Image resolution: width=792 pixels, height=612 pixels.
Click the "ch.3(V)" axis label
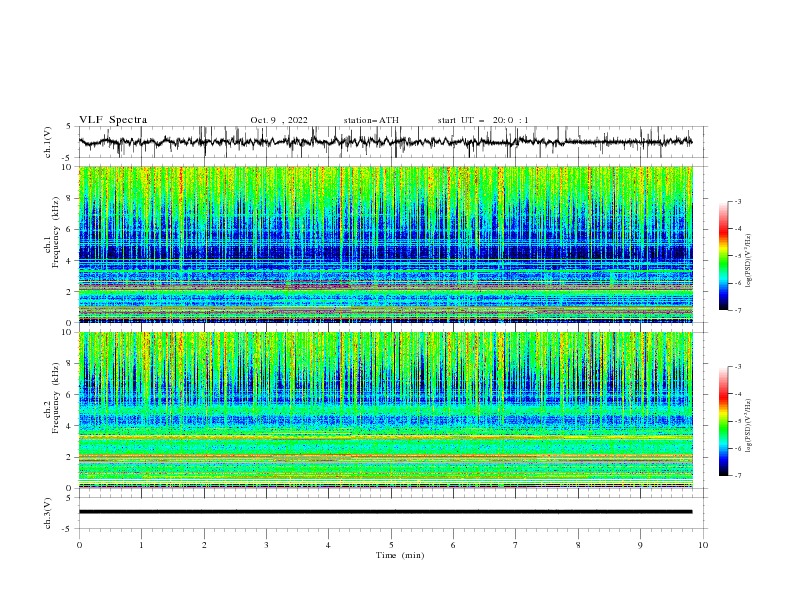(x=48, y=513)
